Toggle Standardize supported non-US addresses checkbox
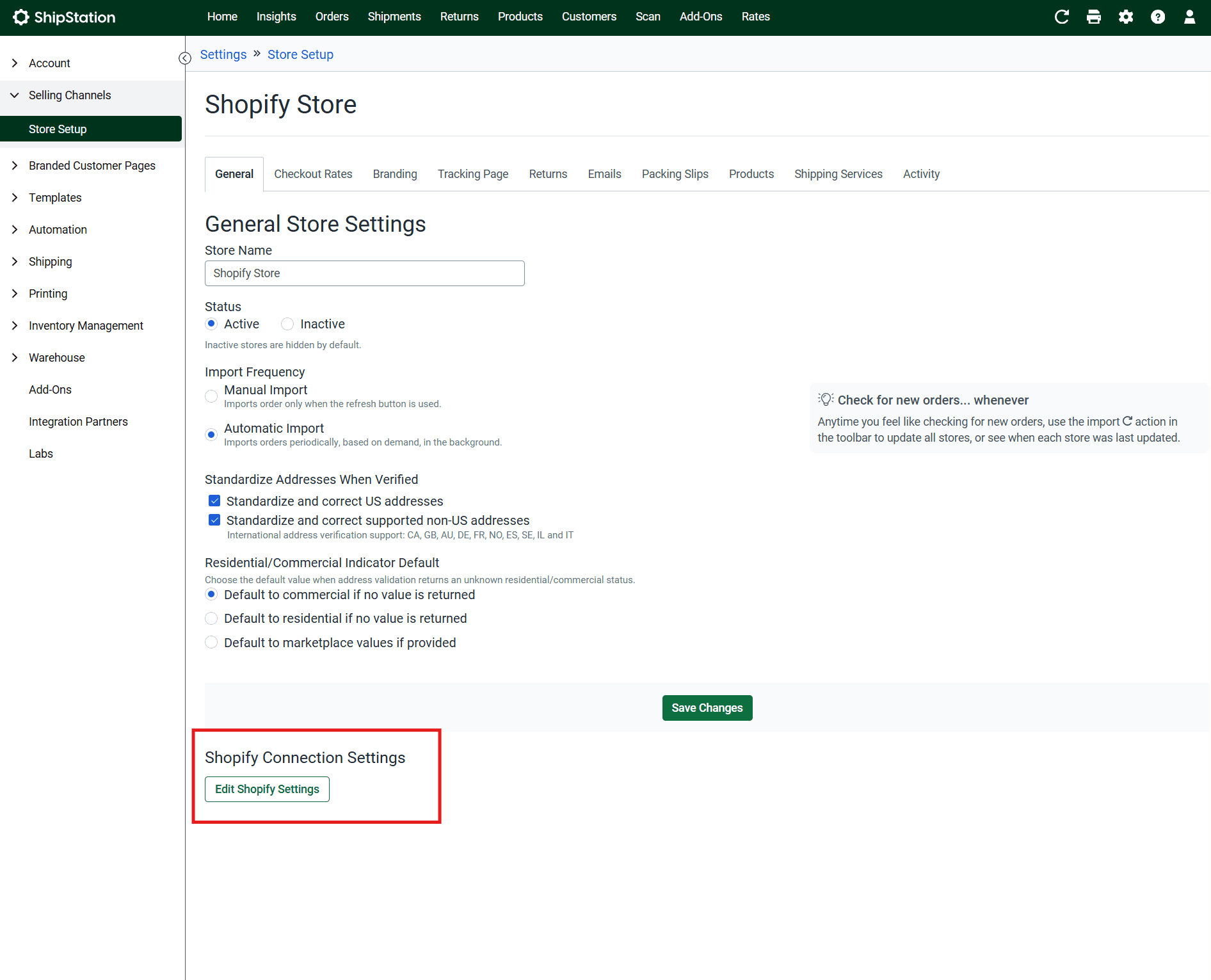The width and height of the screenshot is (1211, 980). pyautogui.click(x=214, y=520)
